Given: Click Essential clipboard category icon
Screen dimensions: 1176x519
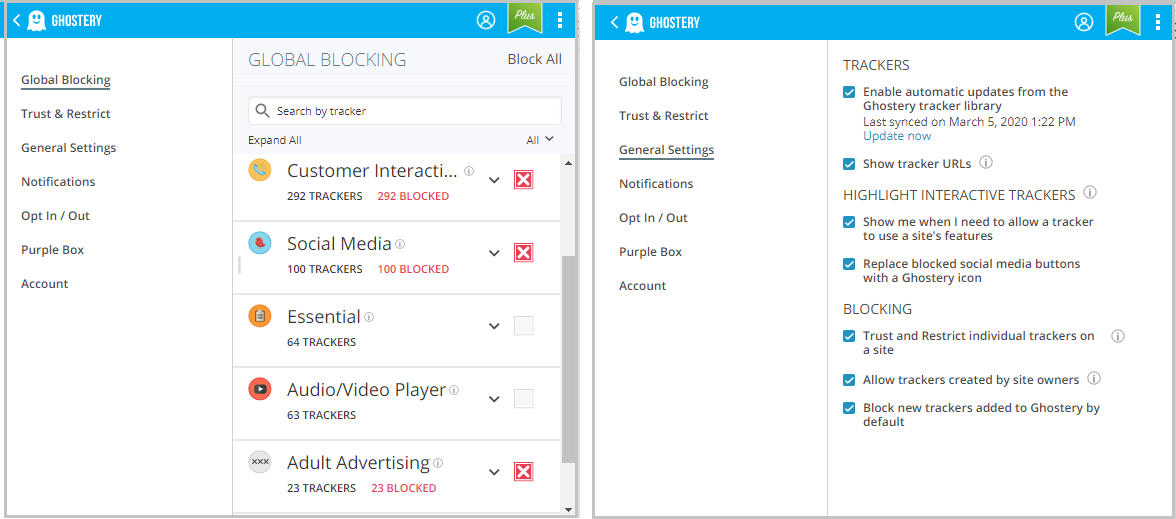Looking at the screenshot, I should (260, 316).
